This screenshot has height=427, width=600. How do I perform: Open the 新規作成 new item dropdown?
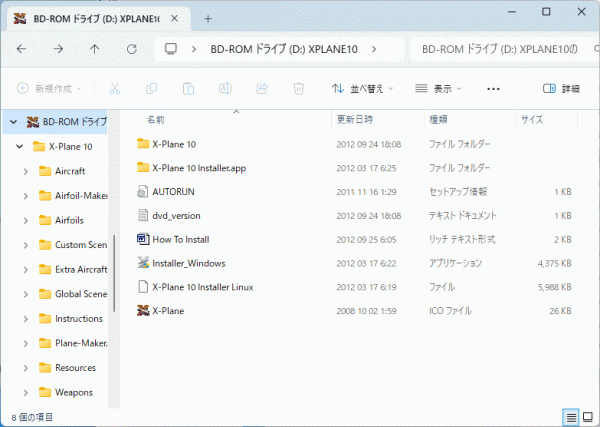pyautogui.click(x=49, y=89)
